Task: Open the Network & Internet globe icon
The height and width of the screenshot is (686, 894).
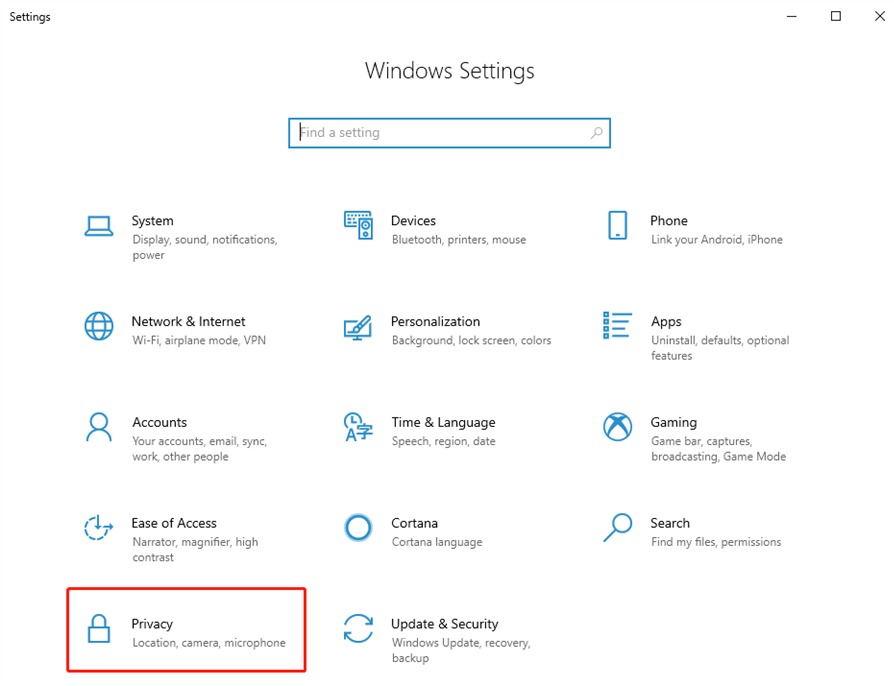Action: (99, 326)
